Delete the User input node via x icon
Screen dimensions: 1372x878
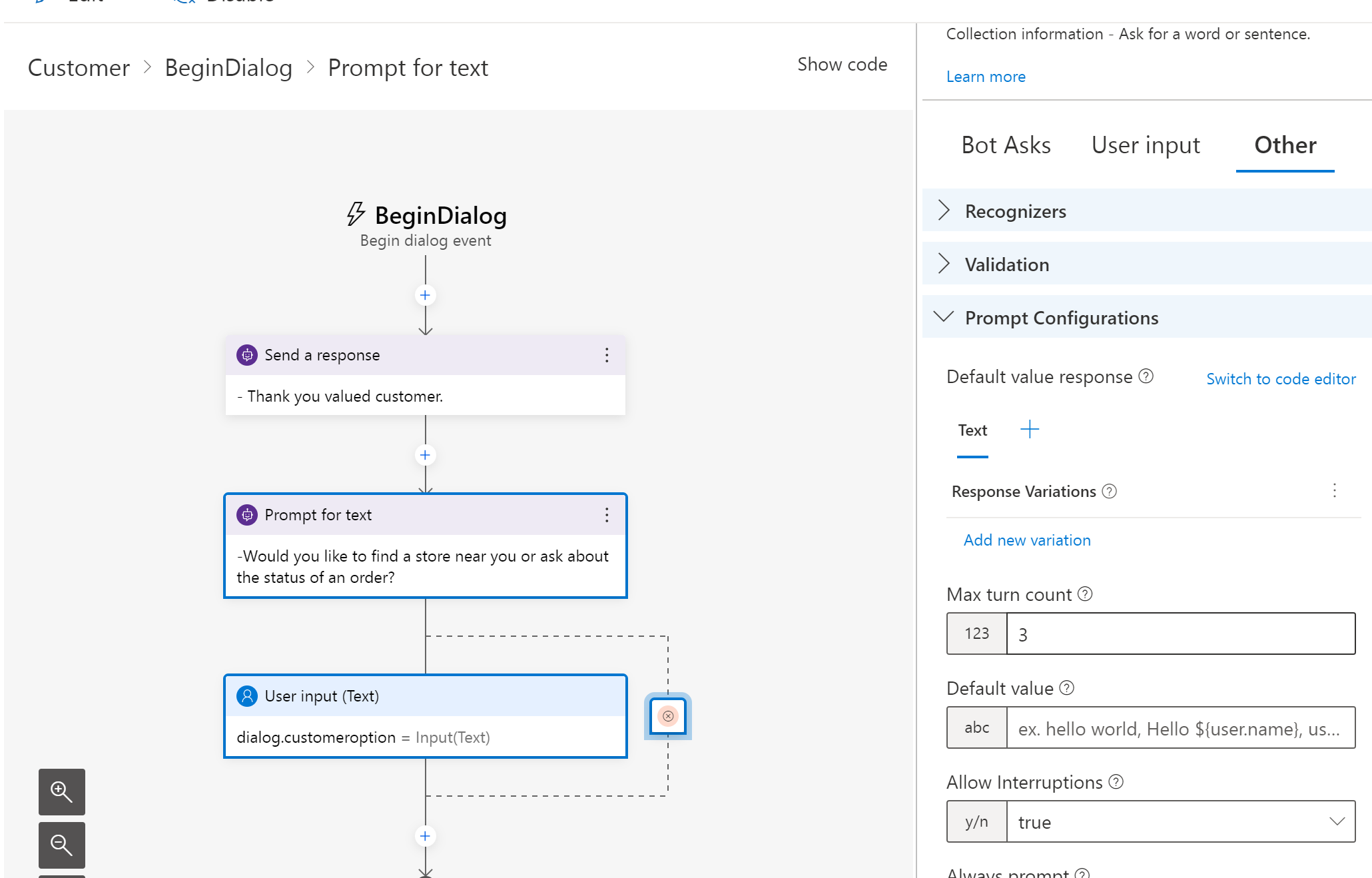[x=667, y=715]
